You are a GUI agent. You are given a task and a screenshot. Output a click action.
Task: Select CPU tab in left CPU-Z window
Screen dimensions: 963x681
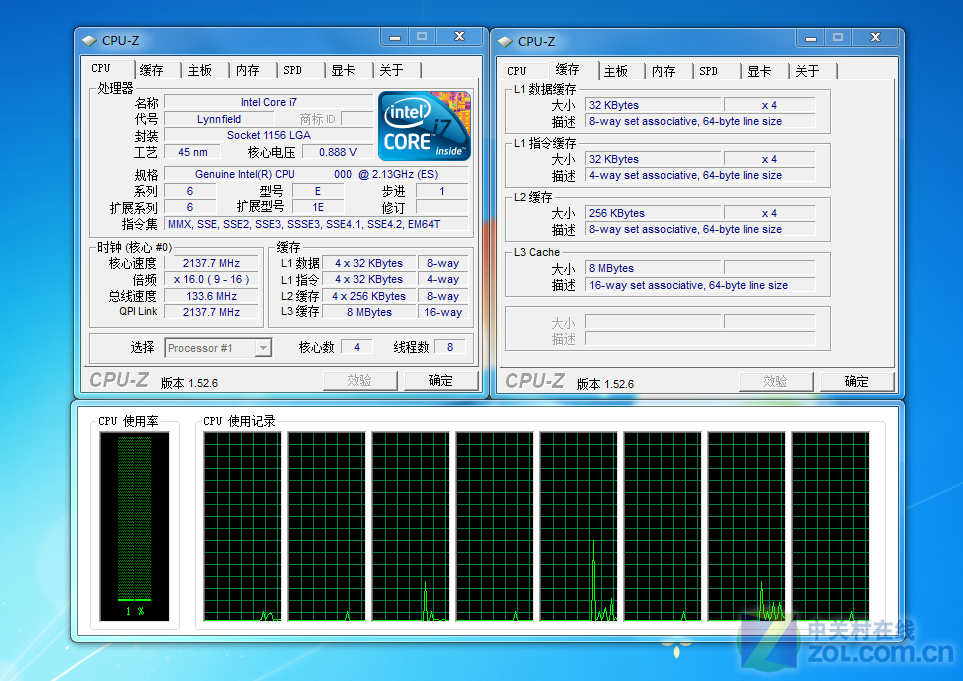point(101,69)
